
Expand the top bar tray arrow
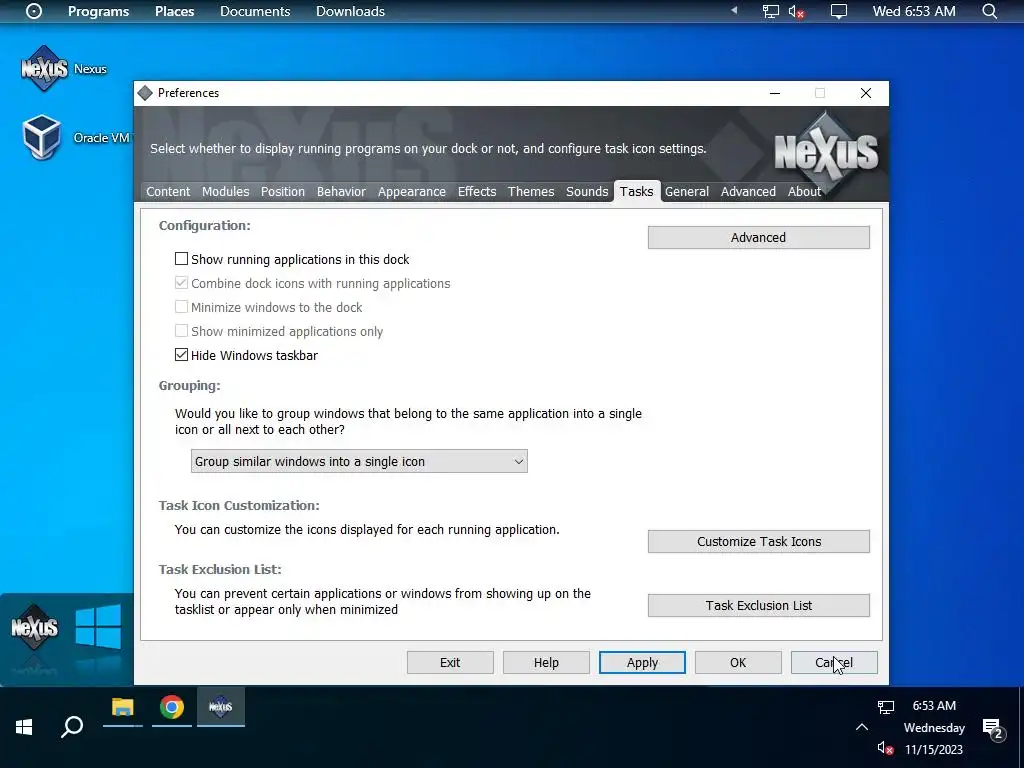(734, 10)
